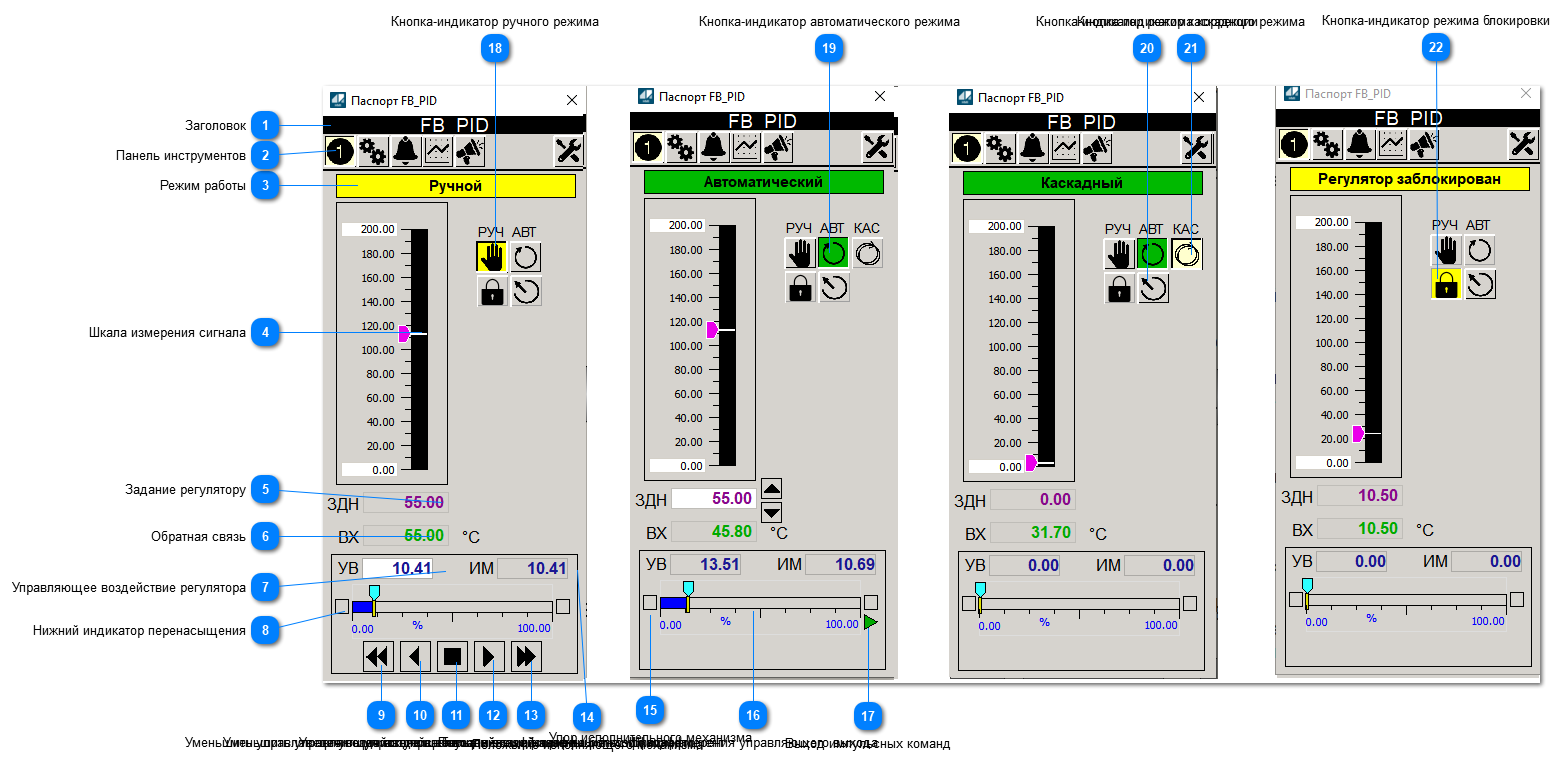Open the trend chart tab in the Автоматический window
The height and width of the screenshot is (768, 1566).
coord(745,147)
